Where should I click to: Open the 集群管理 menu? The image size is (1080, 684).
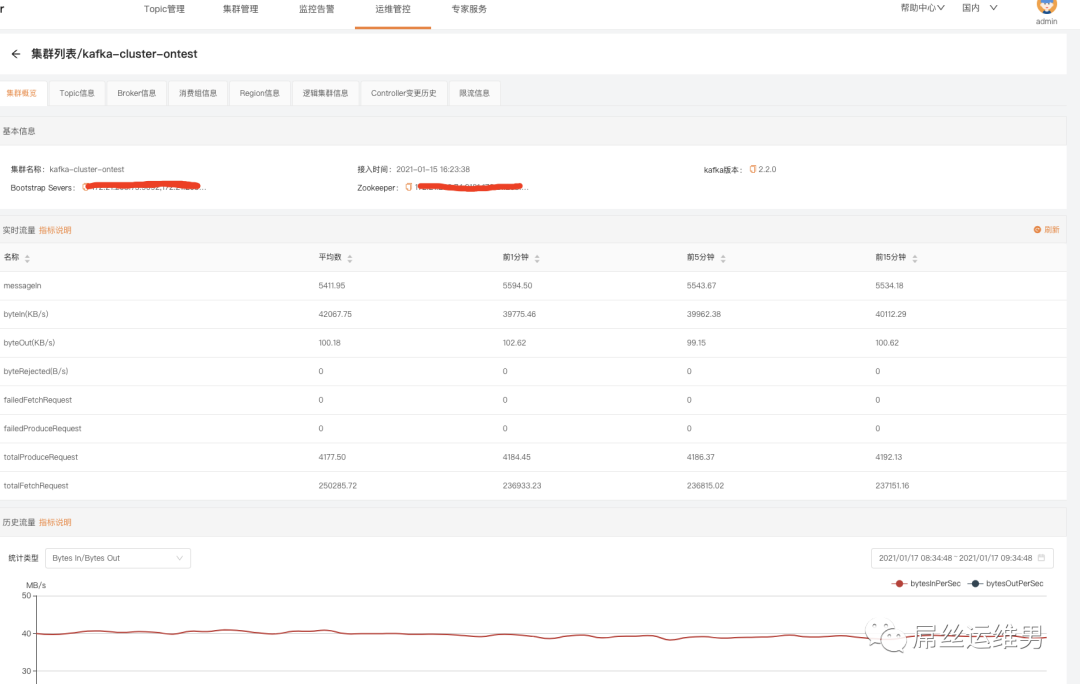(x=240, y=9)
